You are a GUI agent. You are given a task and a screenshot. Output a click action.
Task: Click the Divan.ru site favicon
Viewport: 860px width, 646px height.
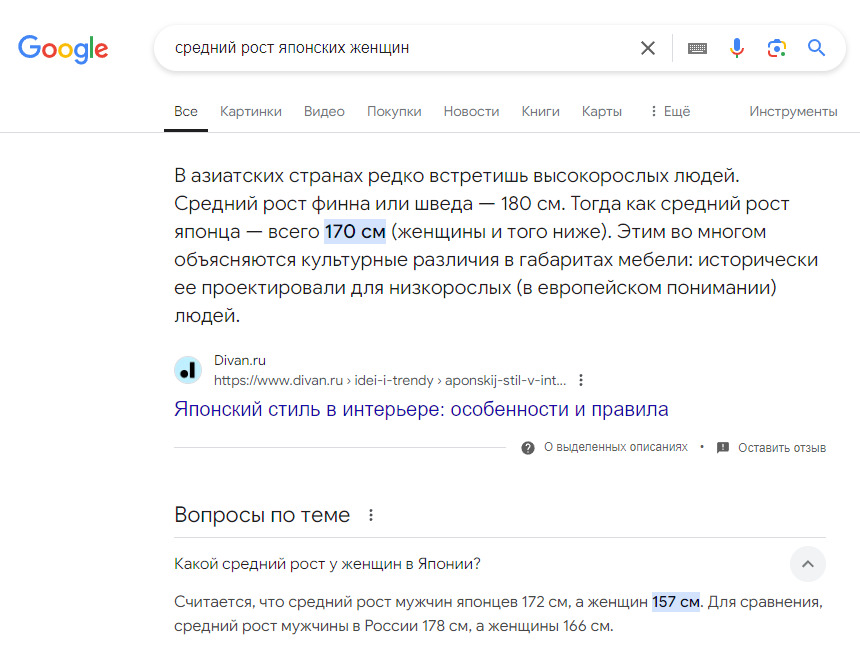tap(188, 370)
